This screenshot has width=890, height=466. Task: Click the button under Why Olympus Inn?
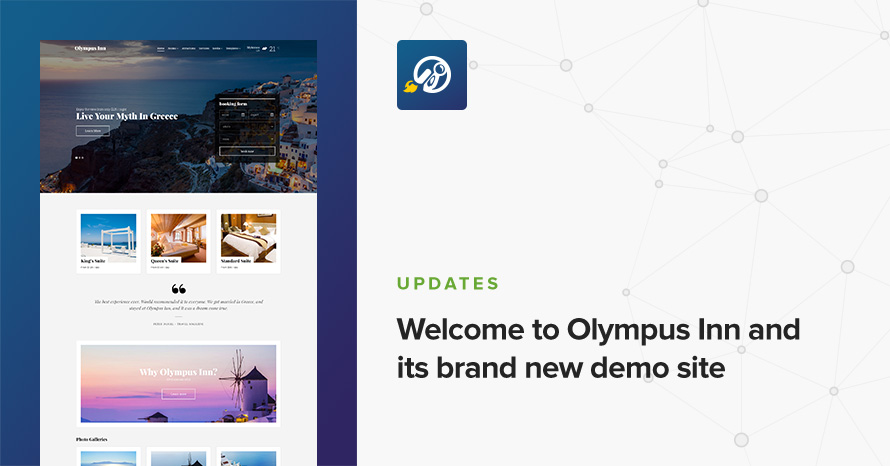[178, 394]
